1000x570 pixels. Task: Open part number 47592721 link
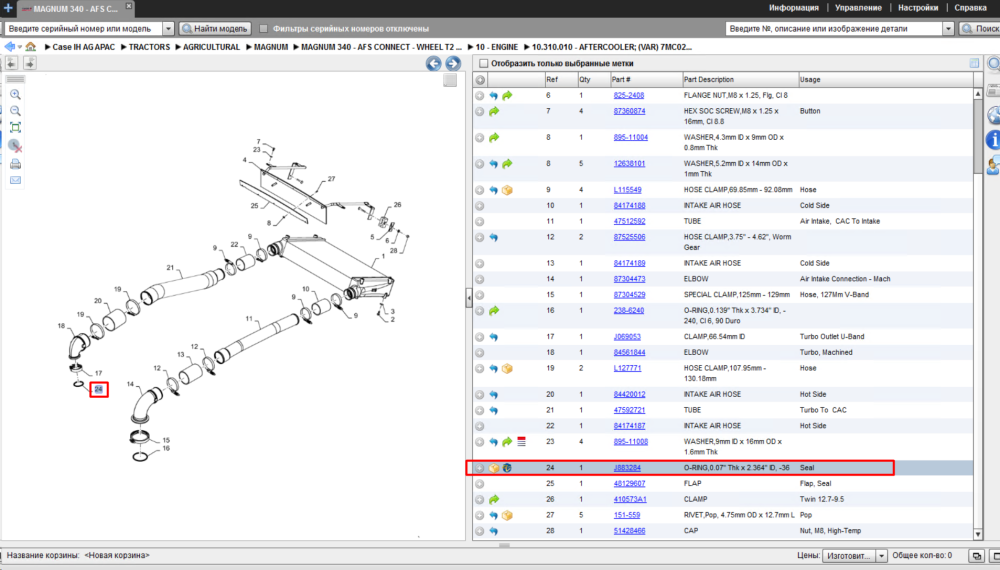629,411
